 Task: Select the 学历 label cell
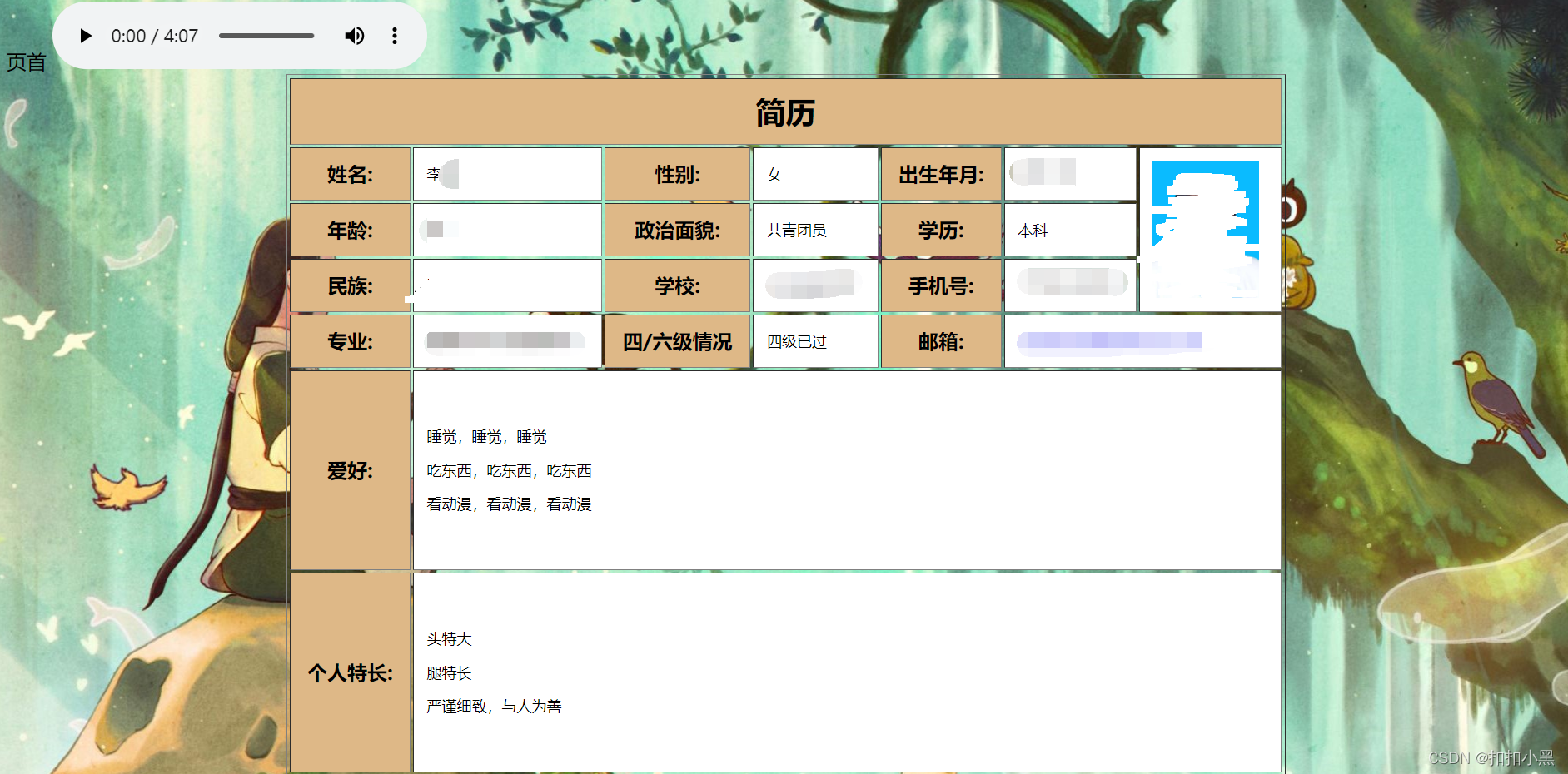941,230
